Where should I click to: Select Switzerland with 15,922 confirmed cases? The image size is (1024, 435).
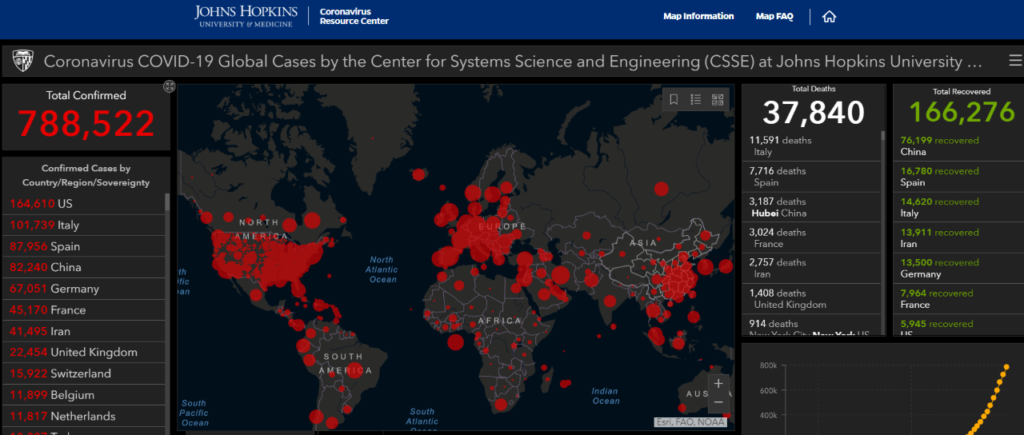coord(84,374)
